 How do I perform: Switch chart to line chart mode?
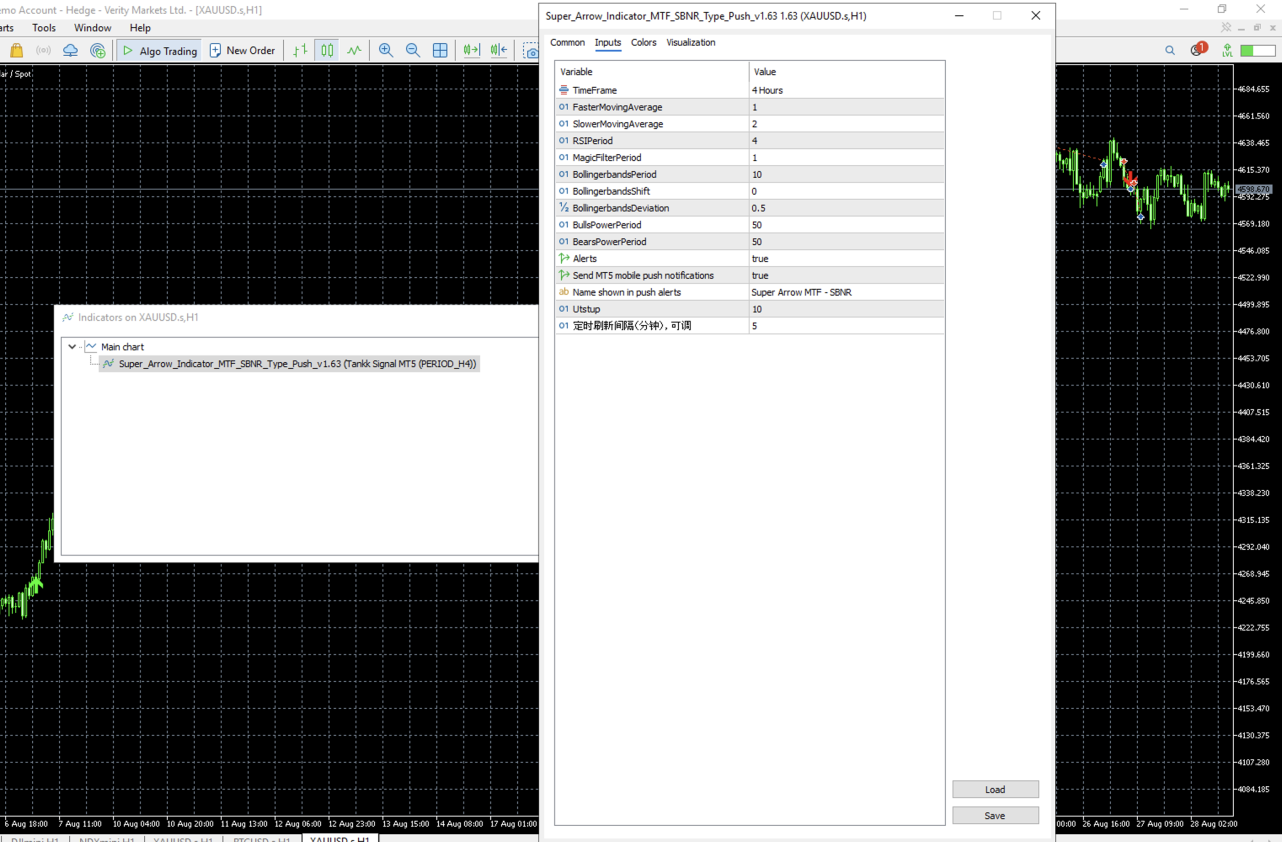tap(354, 50)
